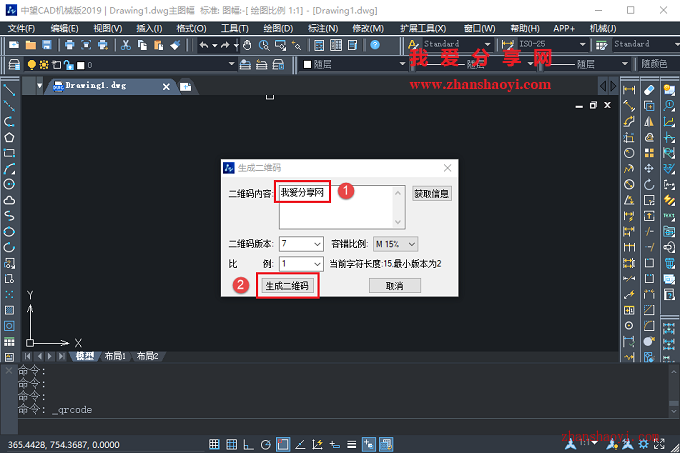Click the blue Help question mark icon
Viewport: 680px width, 453px height.
375,45
